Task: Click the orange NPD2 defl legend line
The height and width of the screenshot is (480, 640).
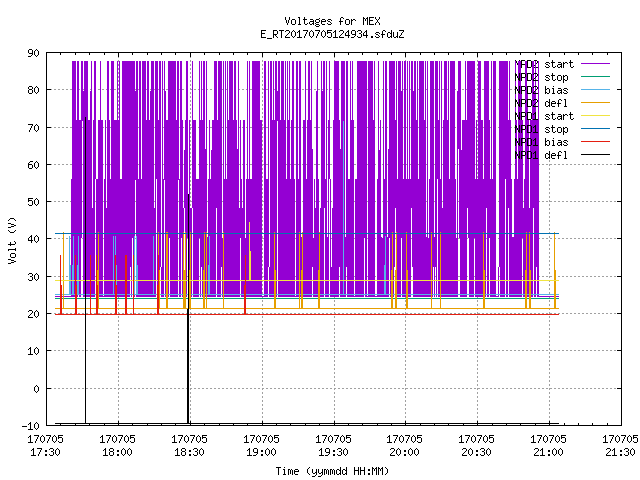Action: [595, 103]
